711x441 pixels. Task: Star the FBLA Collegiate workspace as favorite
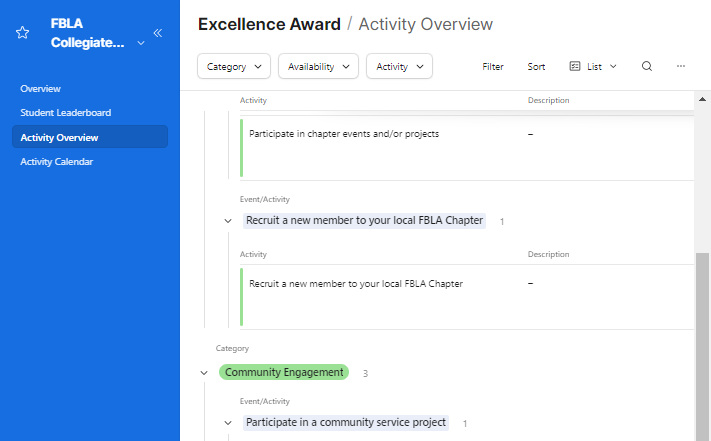click(x=22, y=33)
